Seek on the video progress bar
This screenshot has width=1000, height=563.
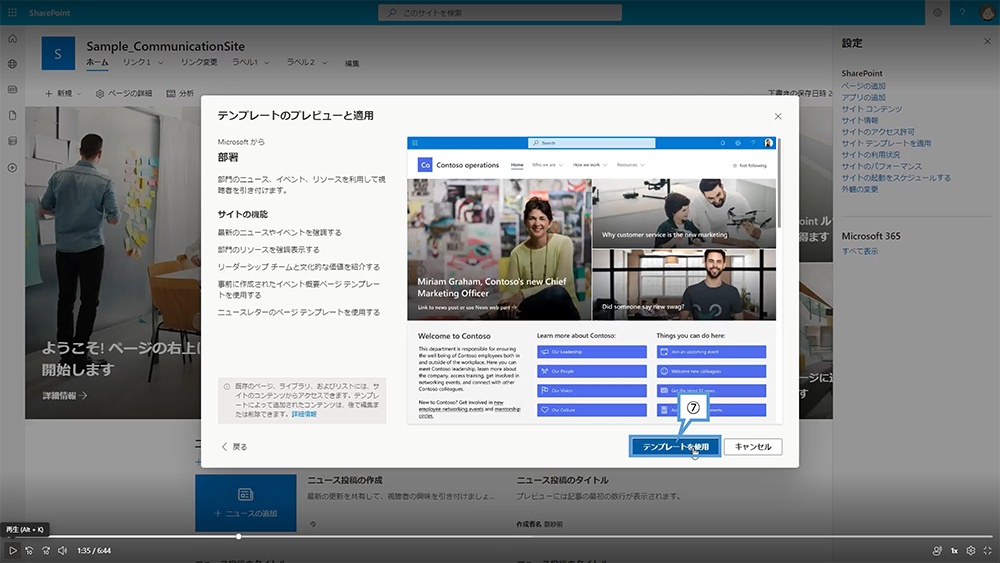pos(500,537)
